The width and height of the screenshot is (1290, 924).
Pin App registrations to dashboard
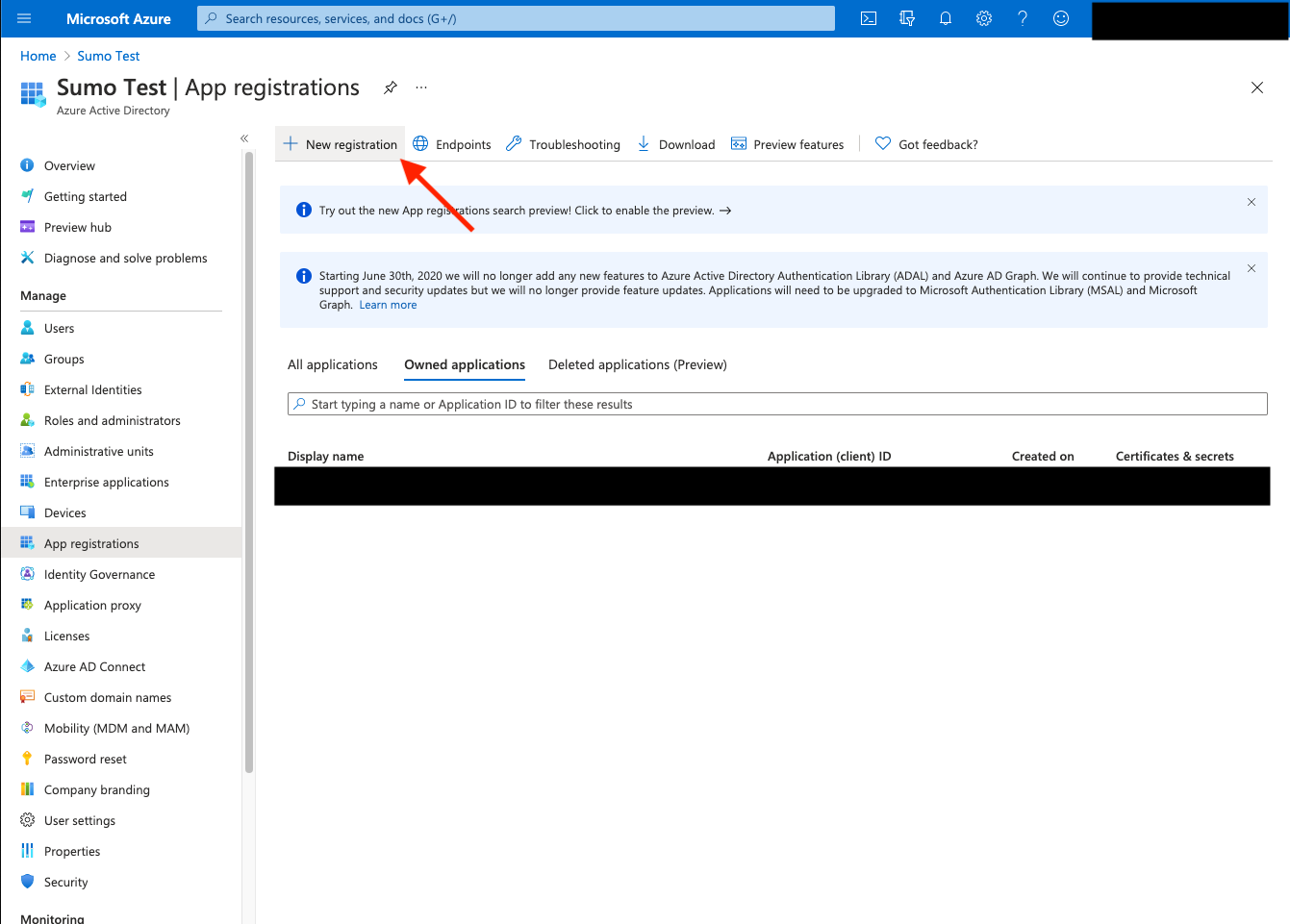390,87
